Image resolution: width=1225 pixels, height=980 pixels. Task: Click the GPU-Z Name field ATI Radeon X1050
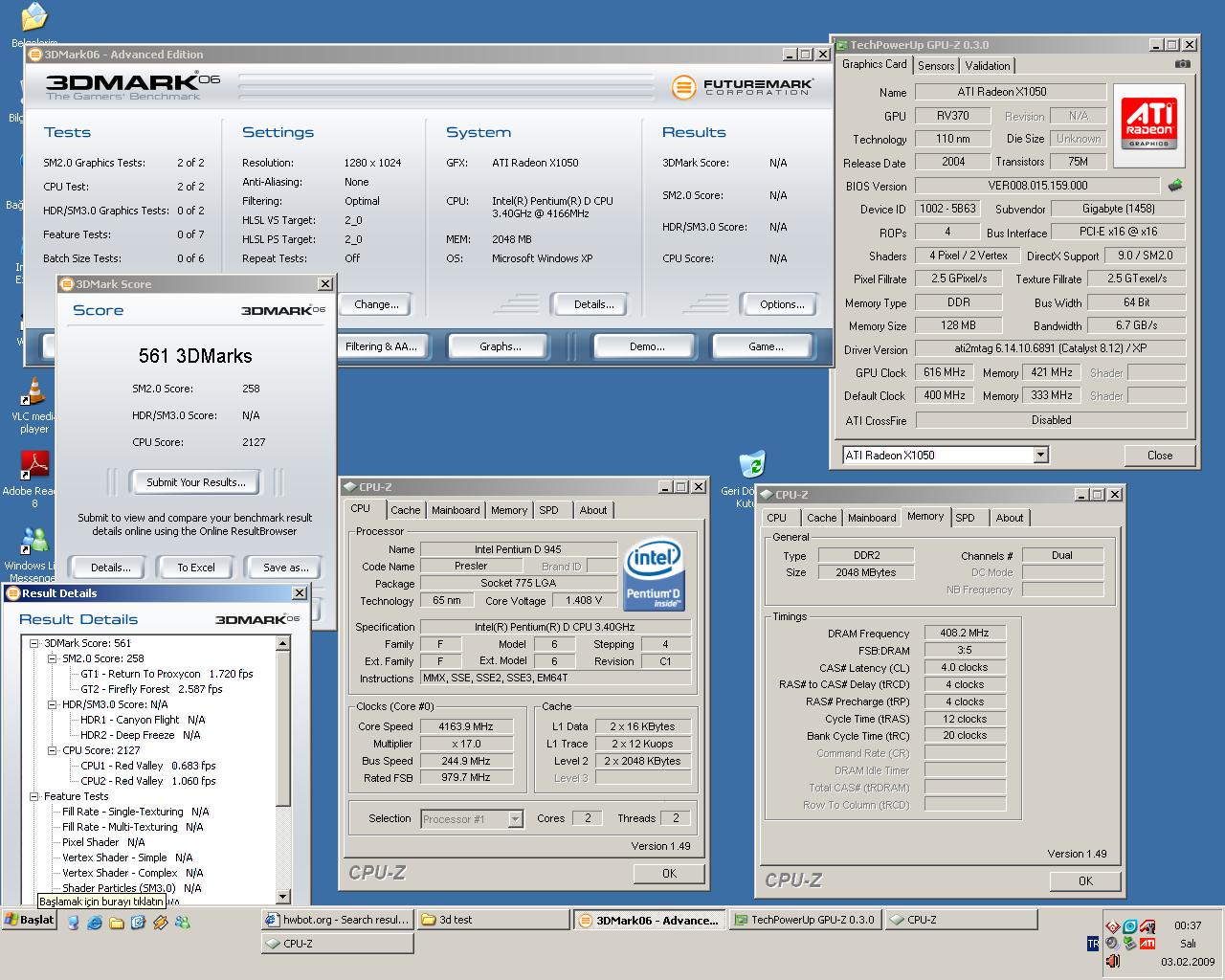[x=1011, y=92]
